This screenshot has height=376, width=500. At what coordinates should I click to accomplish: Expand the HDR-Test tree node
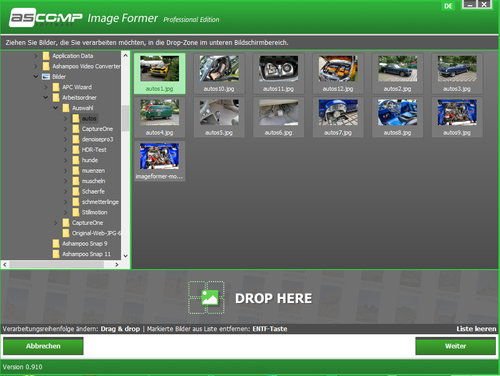point(66,150)
